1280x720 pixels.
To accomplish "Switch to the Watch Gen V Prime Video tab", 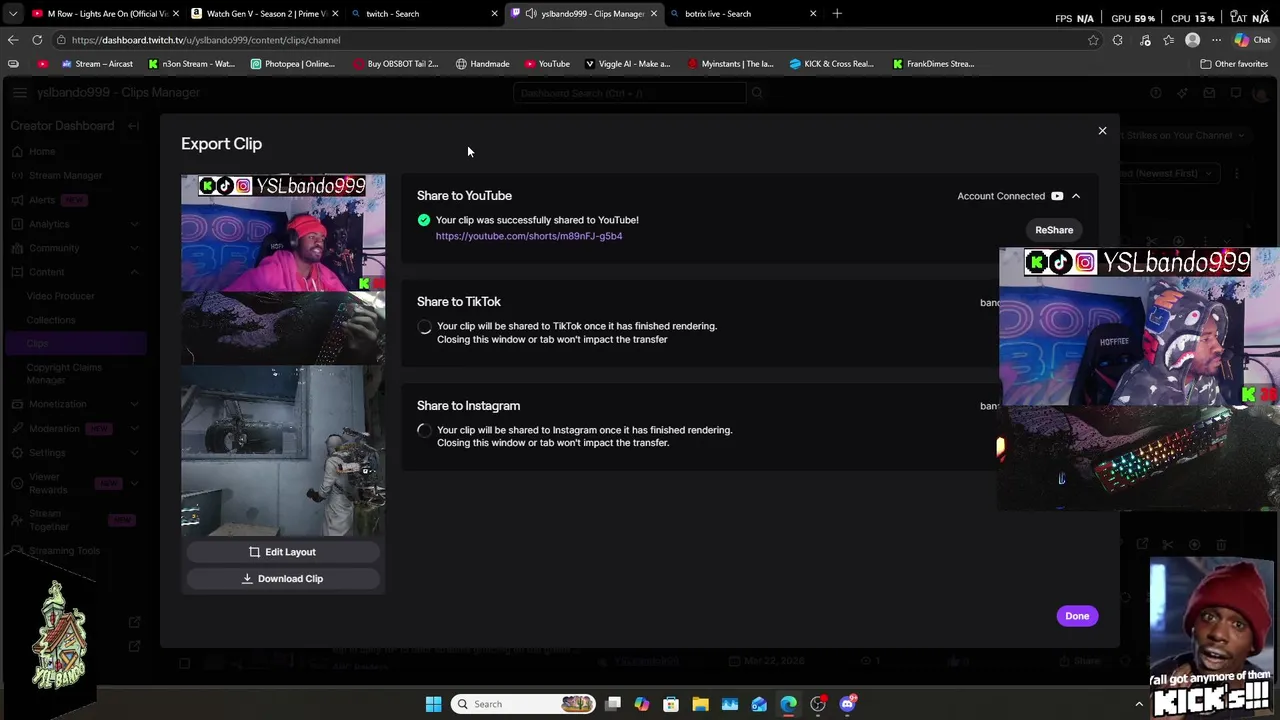I will [x=263, y=14].
